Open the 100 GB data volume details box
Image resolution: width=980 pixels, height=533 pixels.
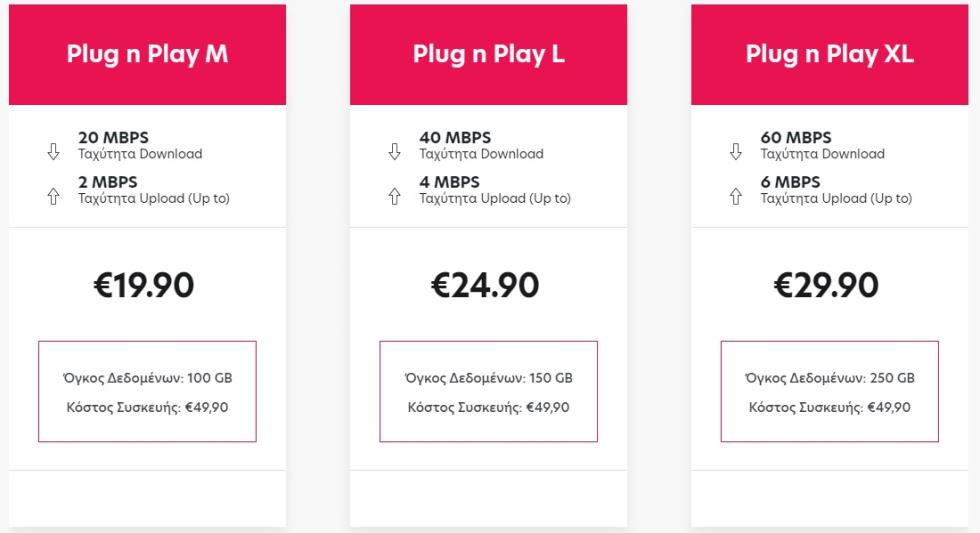coord(148,392)
